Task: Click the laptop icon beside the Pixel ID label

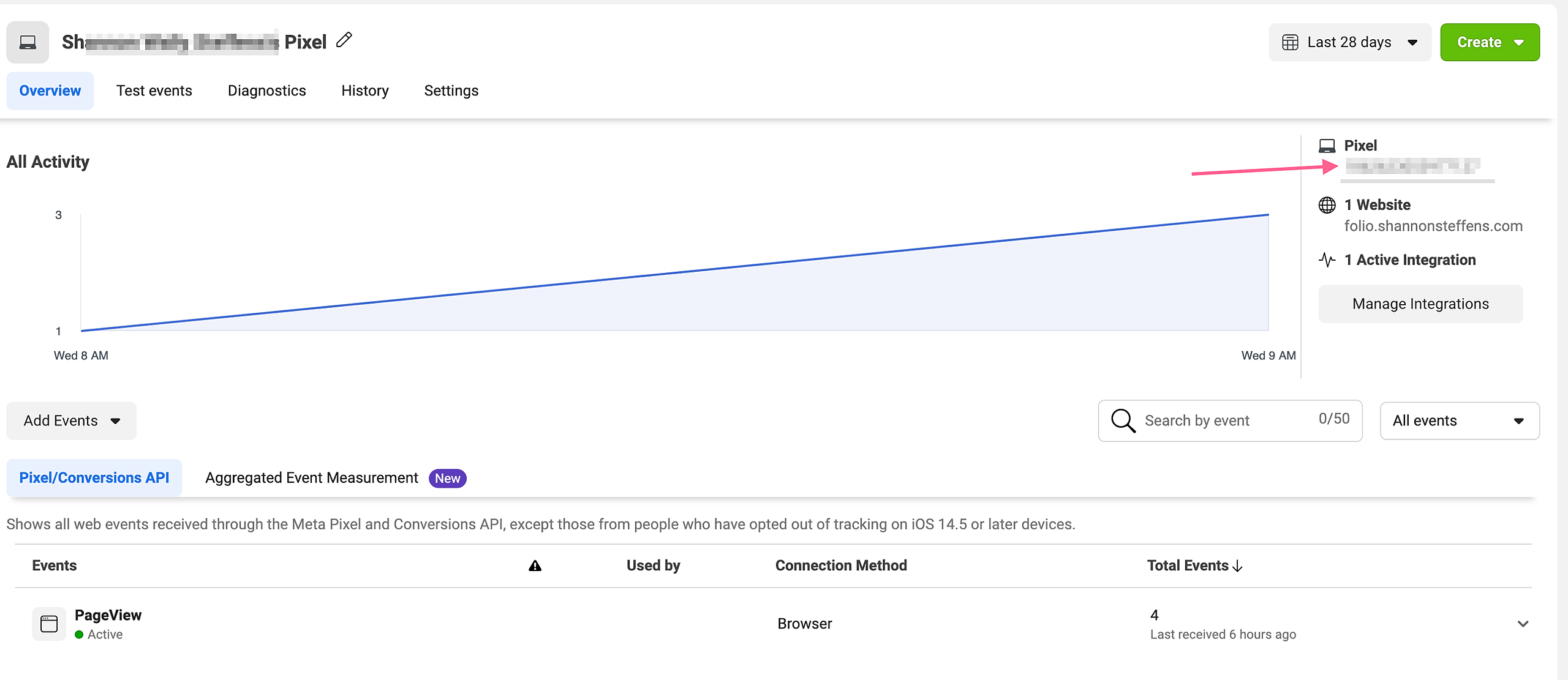Action: 1327,146
